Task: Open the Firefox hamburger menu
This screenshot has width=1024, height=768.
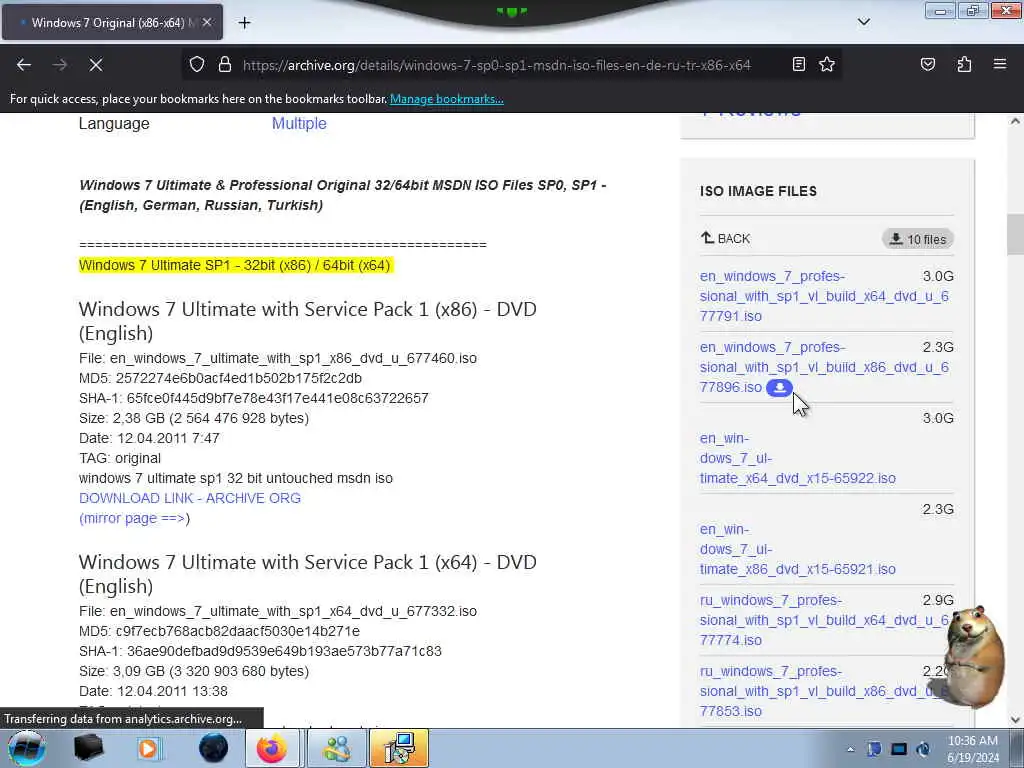Action: [1000, 64]
